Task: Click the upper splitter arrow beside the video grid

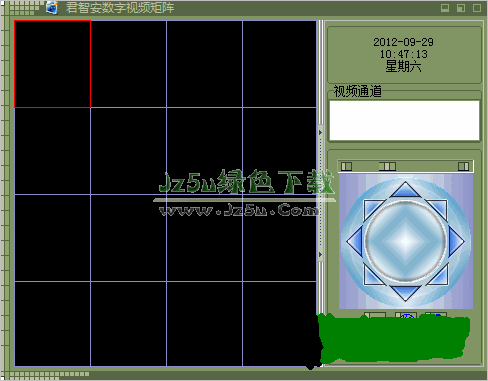Action: click(x=320, y=132)
